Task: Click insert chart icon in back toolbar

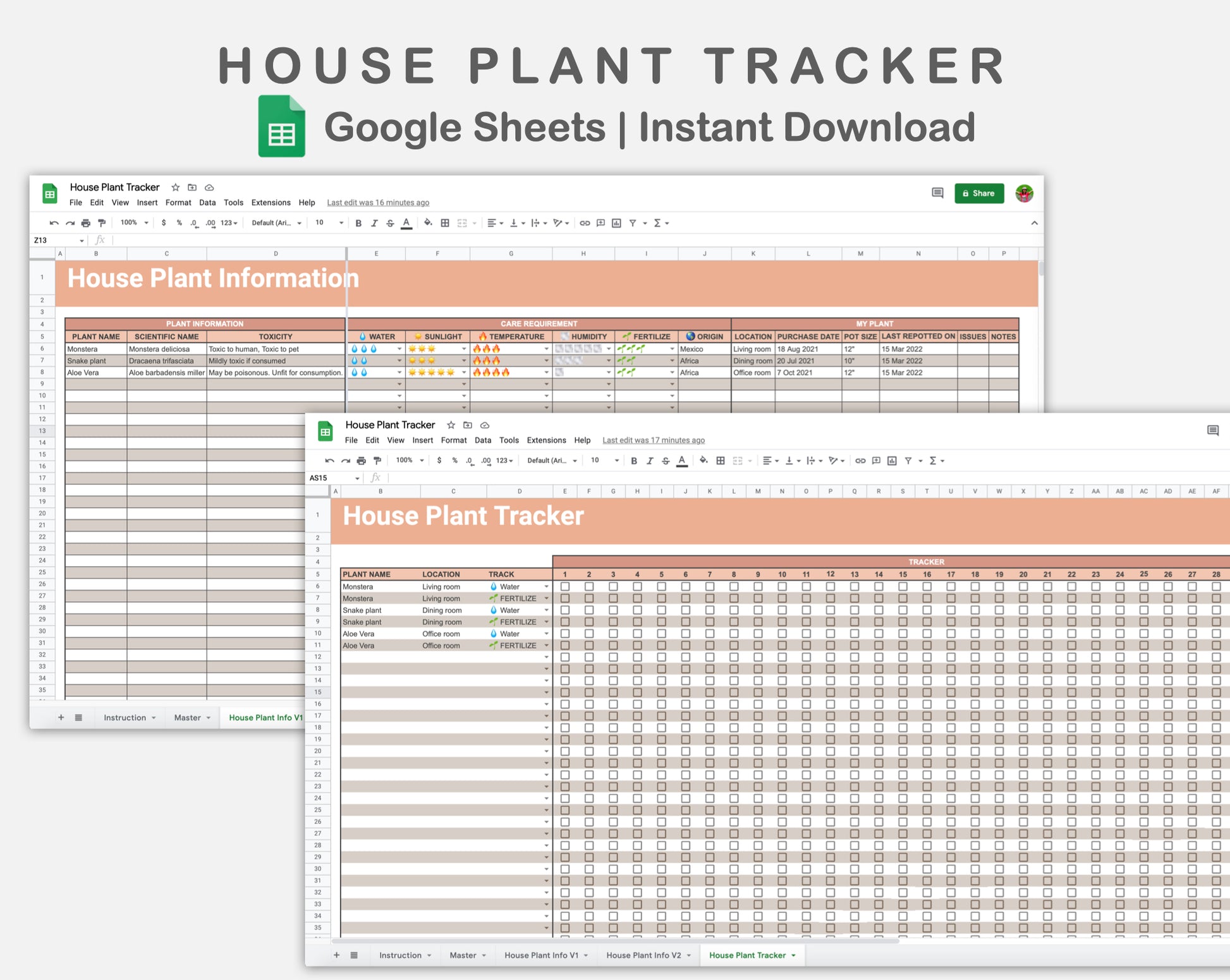Action: (616, 223)
